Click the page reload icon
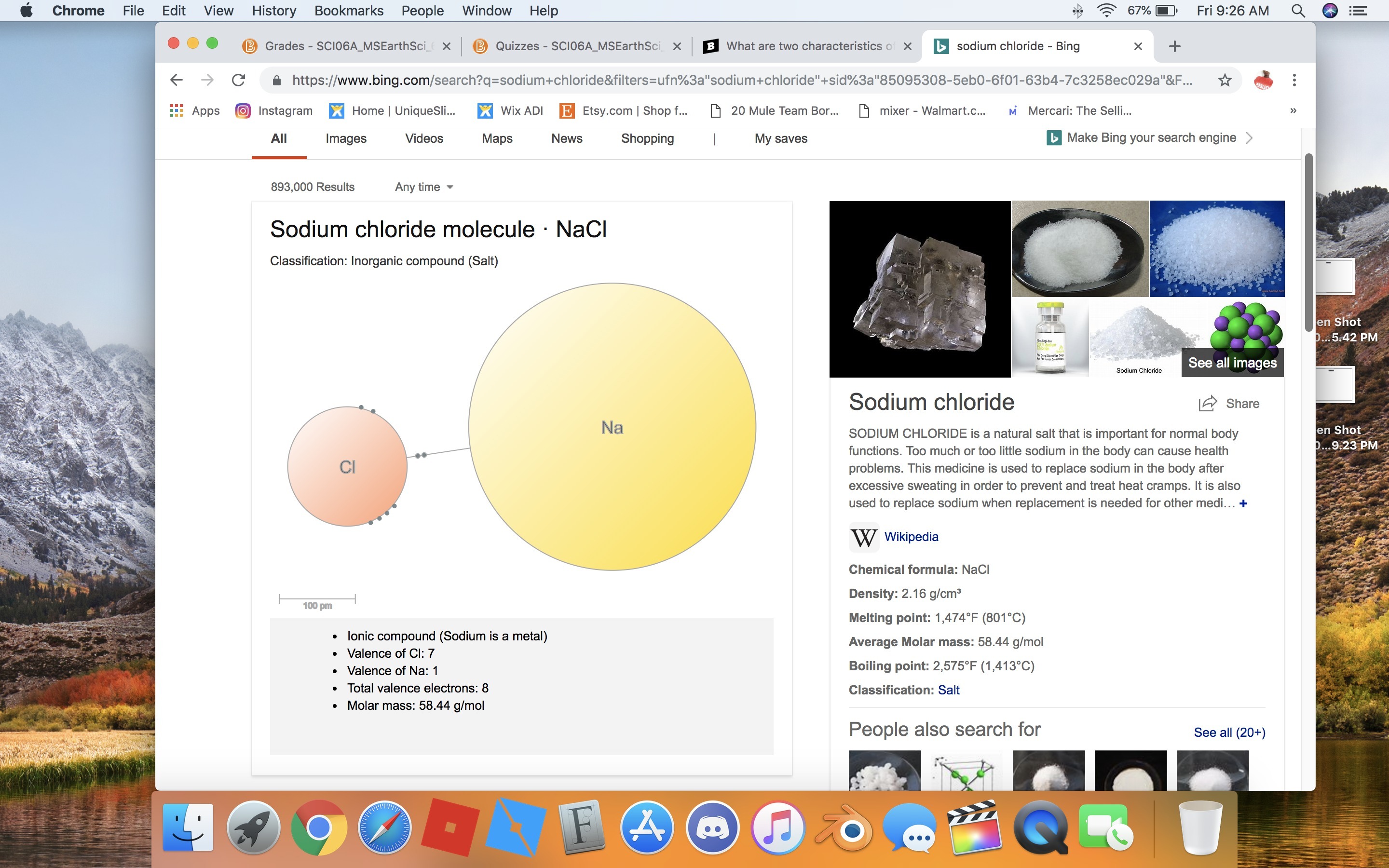 (x=238, y=81)
